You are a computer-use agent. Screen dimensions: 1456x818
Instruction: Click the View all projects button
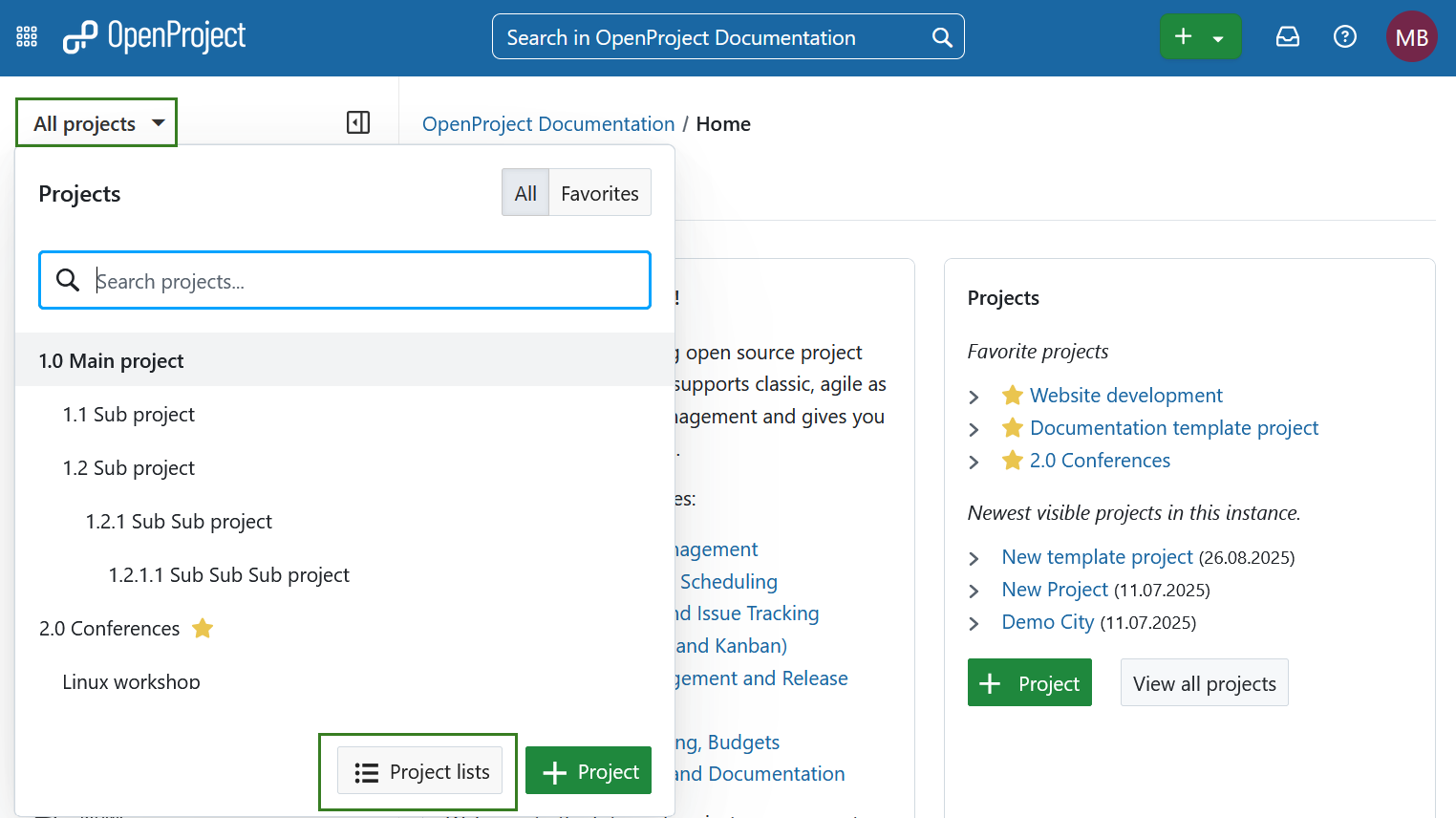click(x=1204, y=682)
